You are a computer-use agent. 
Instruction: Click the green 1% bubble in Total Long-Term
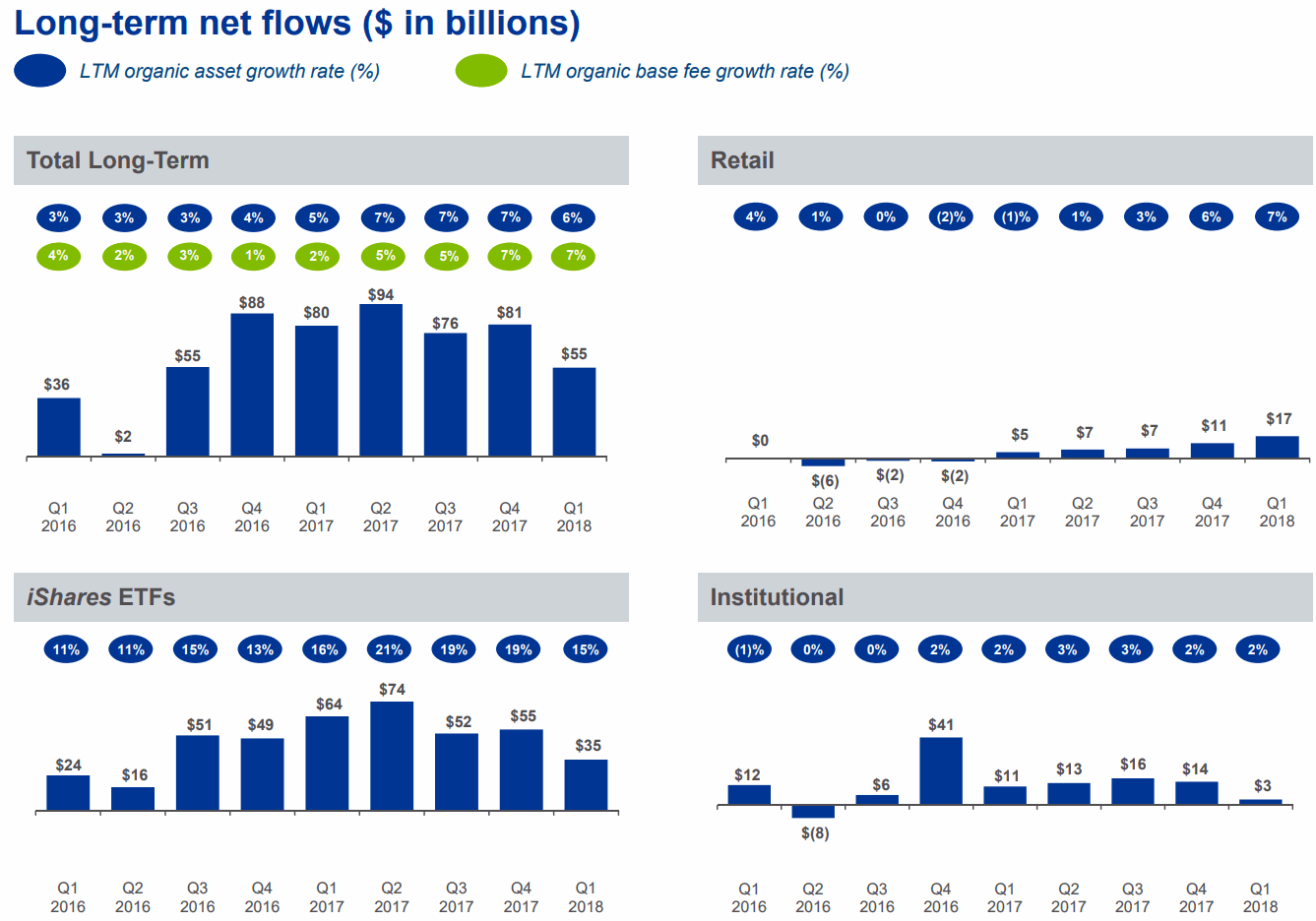click(255, 256)
